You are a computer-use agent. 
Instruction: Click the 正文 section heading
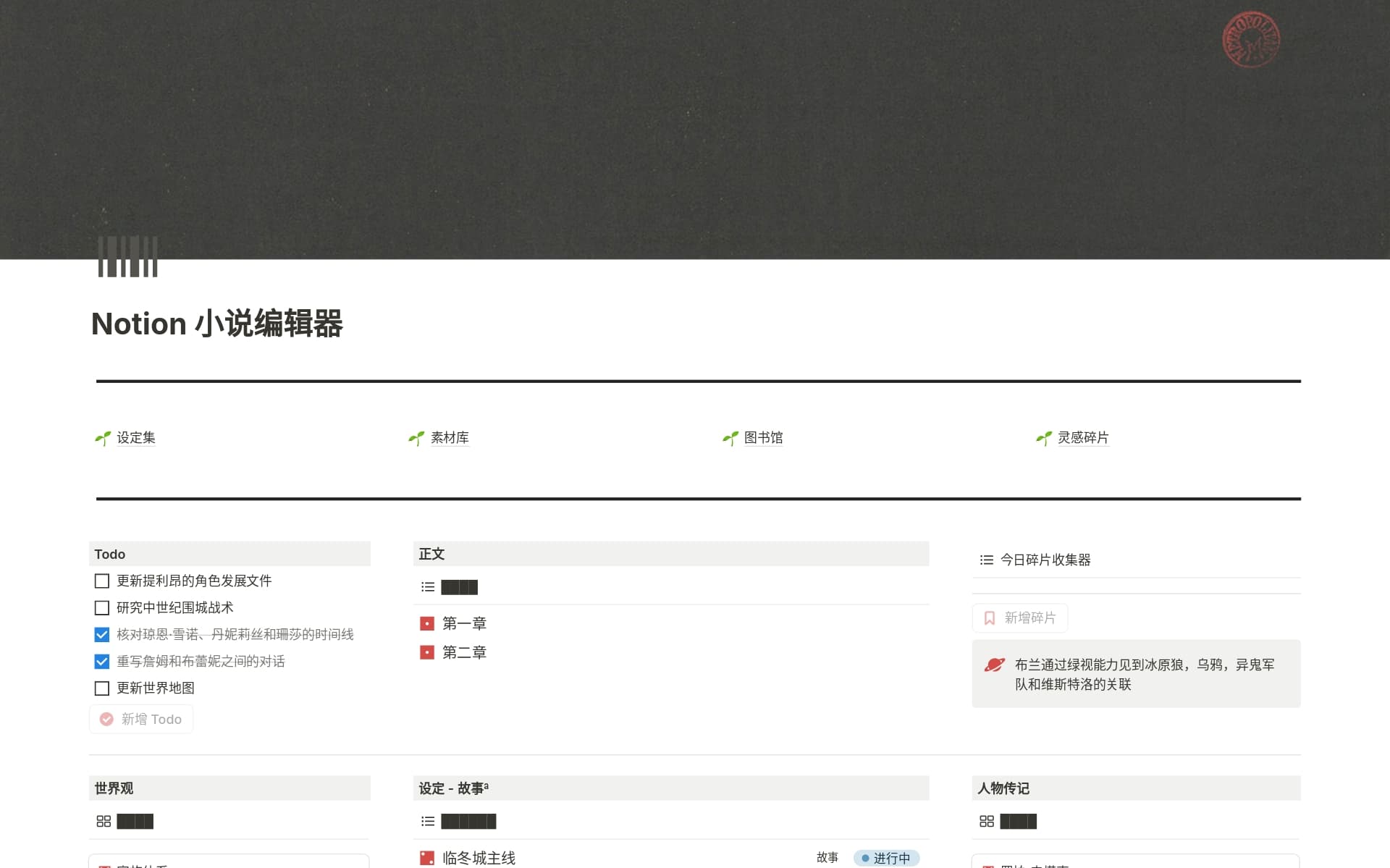coord(431,554)
